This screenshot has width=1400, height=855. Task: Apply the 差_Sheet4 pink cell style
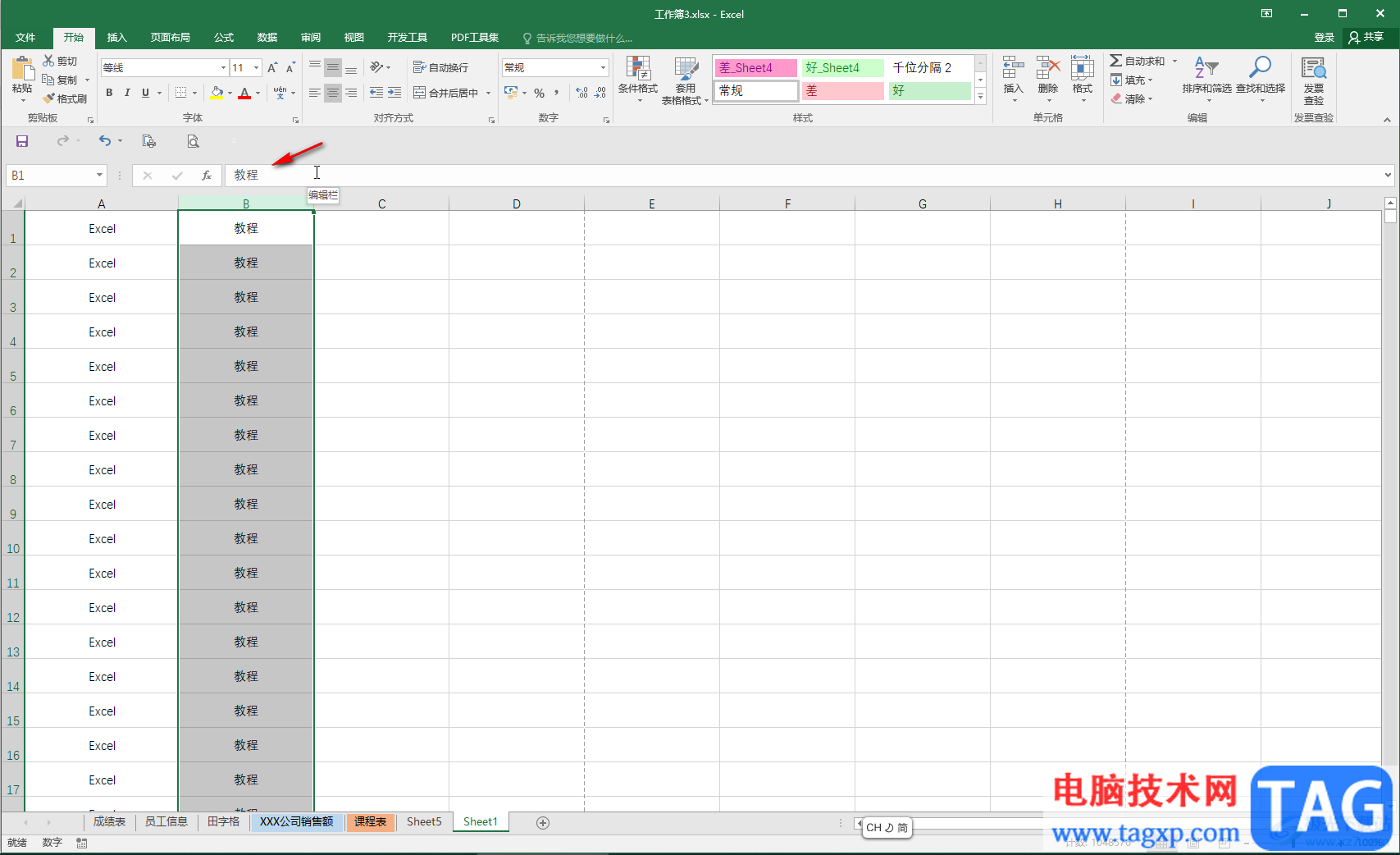pyautogui.click(x=755, y=68)
